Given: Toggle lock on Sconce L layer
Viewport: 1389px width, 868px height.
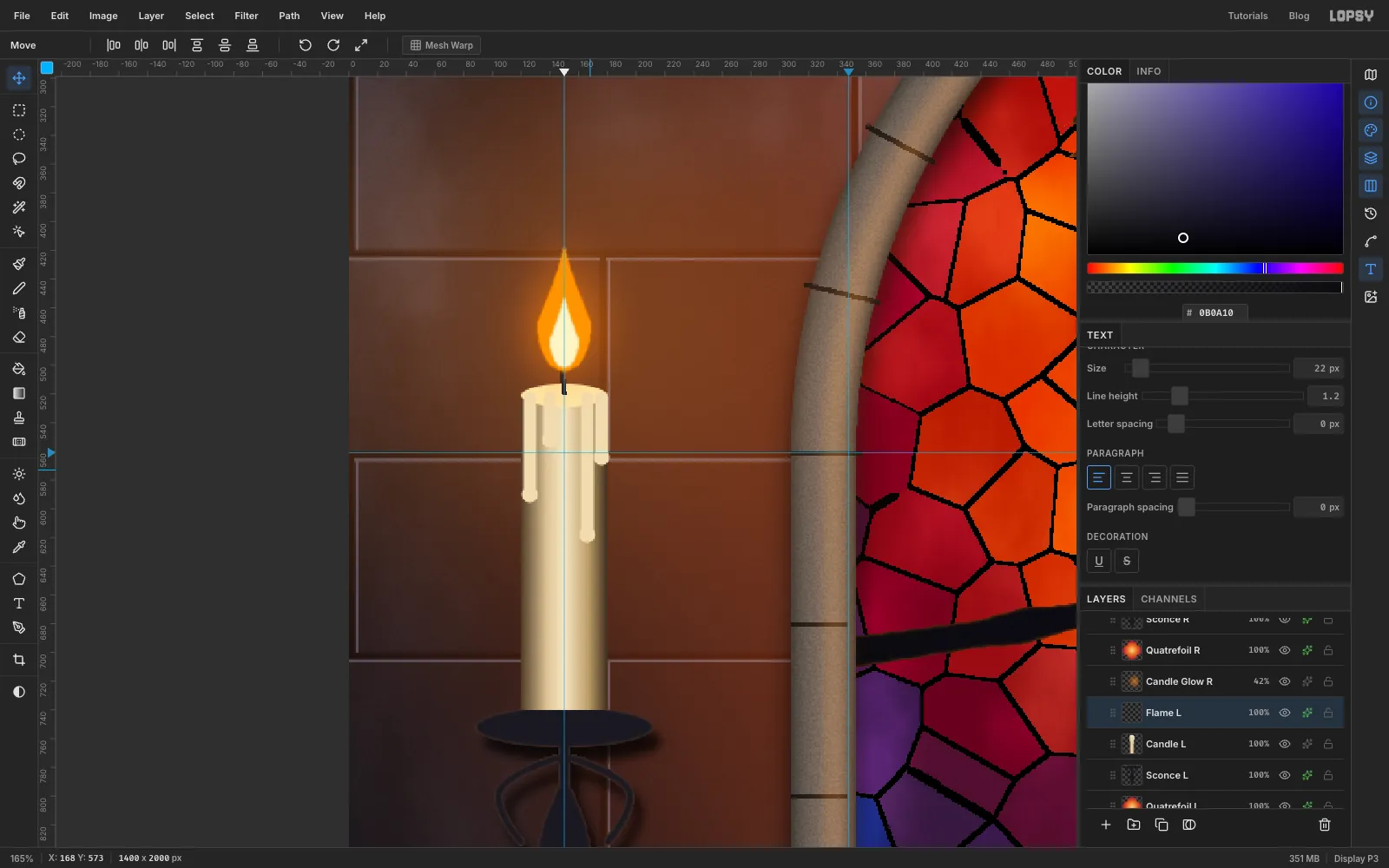Looking at the screenshot, I should point(1328,775).
